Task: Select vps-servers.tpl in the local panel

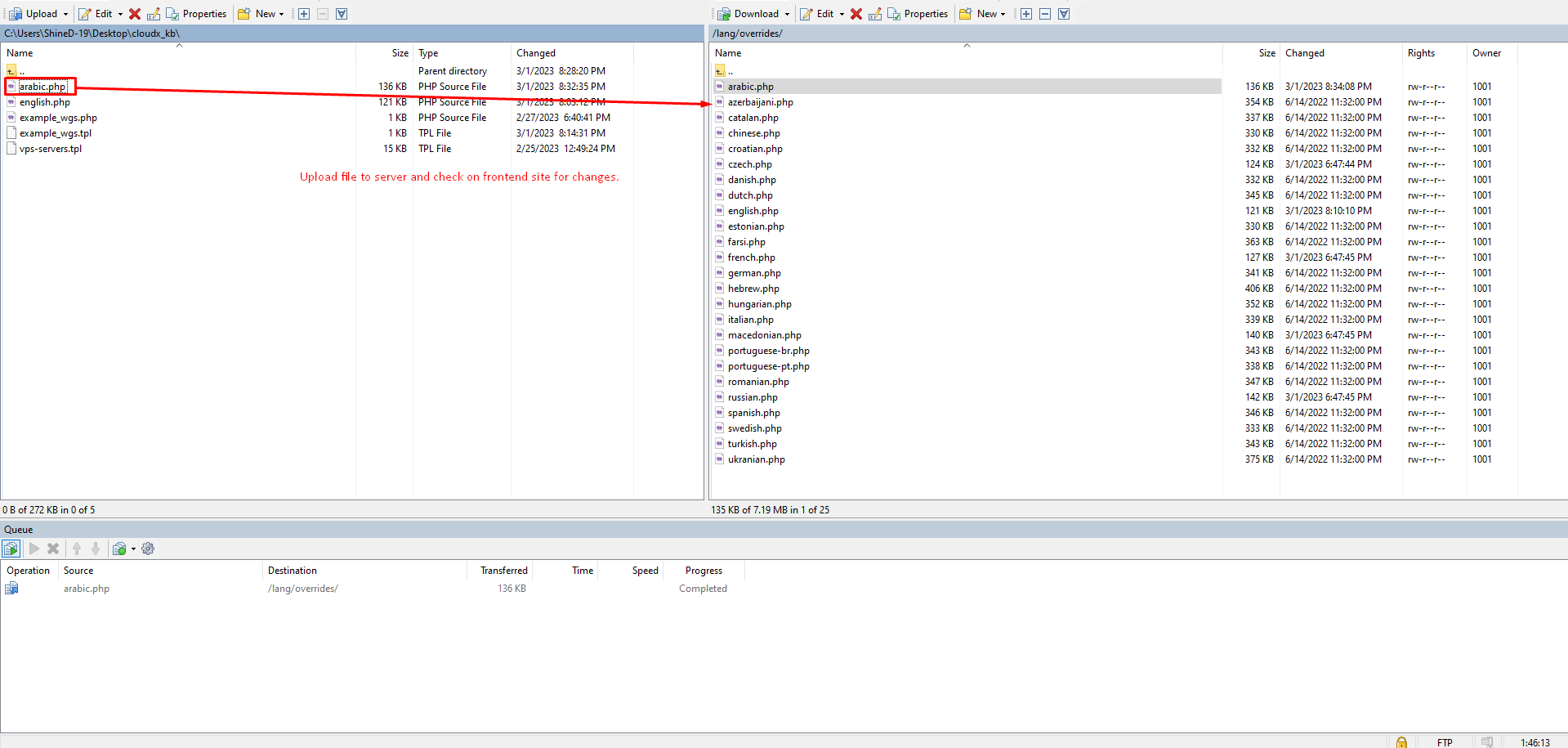Action: (x=51, y=149)
